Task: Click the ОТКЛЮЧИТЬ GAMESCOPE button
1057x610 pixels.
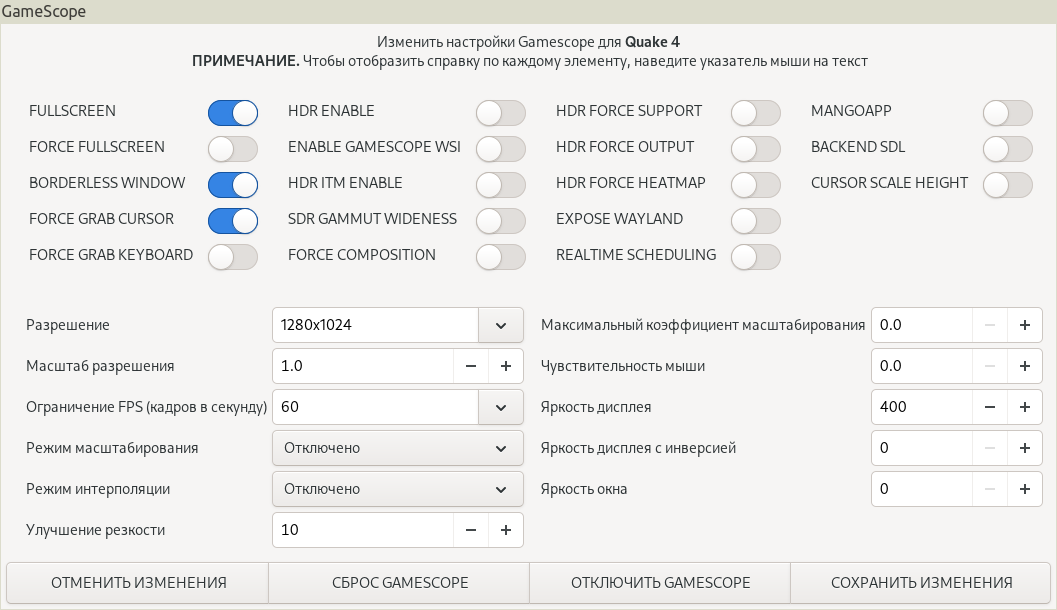Action: point(660,583)
